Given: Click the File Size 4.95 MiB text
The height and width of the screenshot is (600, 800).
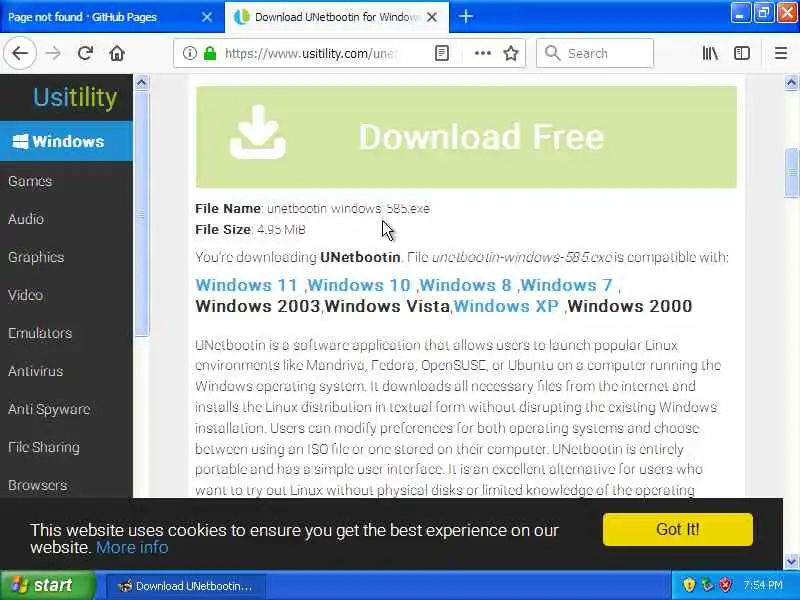Looking at the screenshot, I should pos(251,230).
